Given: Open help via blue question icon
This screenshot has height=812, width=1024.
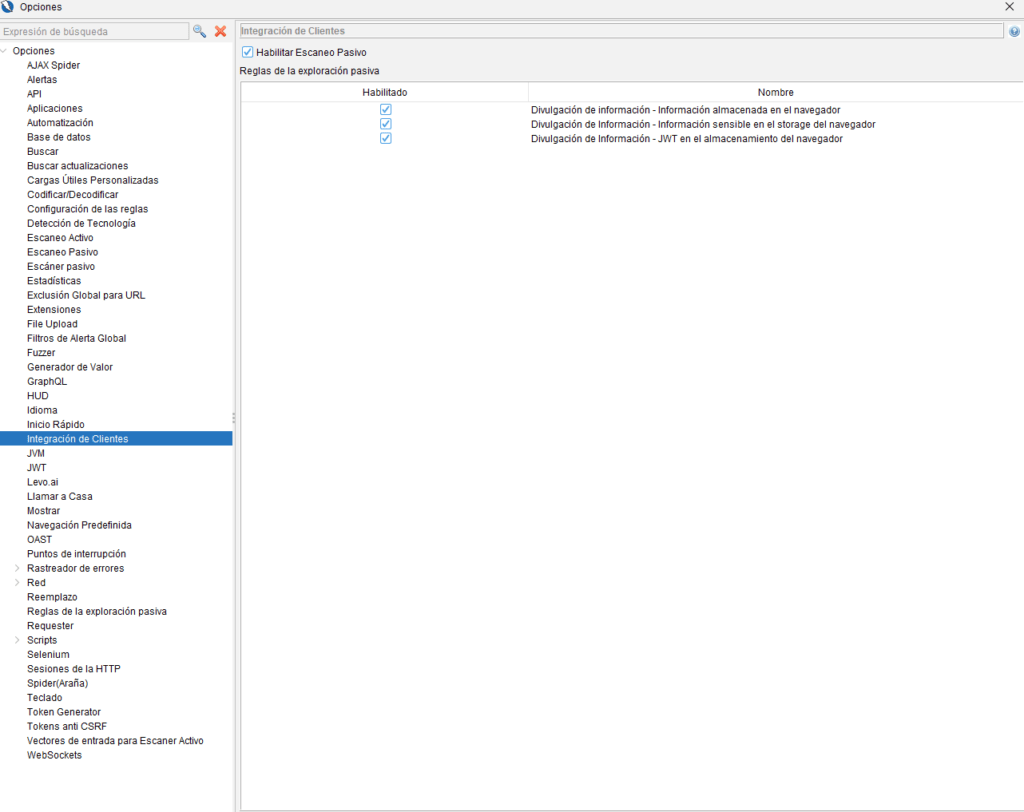Looking at the screenshot, I should pyautogui.click(x=1014, y=31).
